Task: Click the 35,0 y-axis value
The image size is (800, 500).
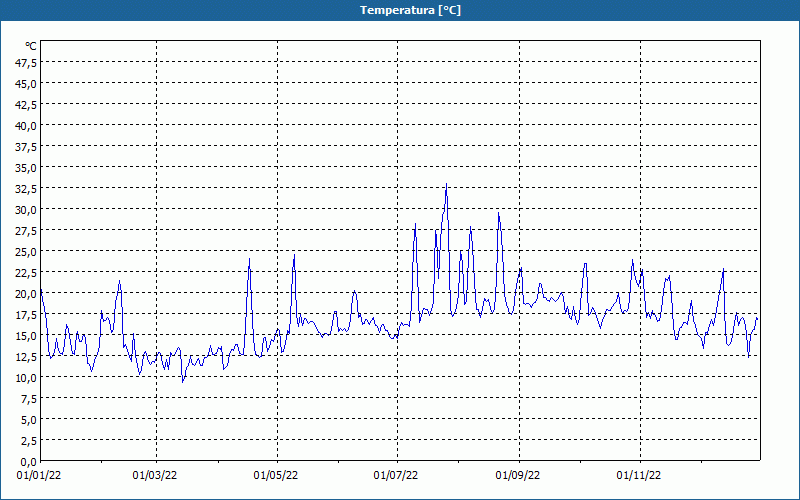Action: point(27,168)
